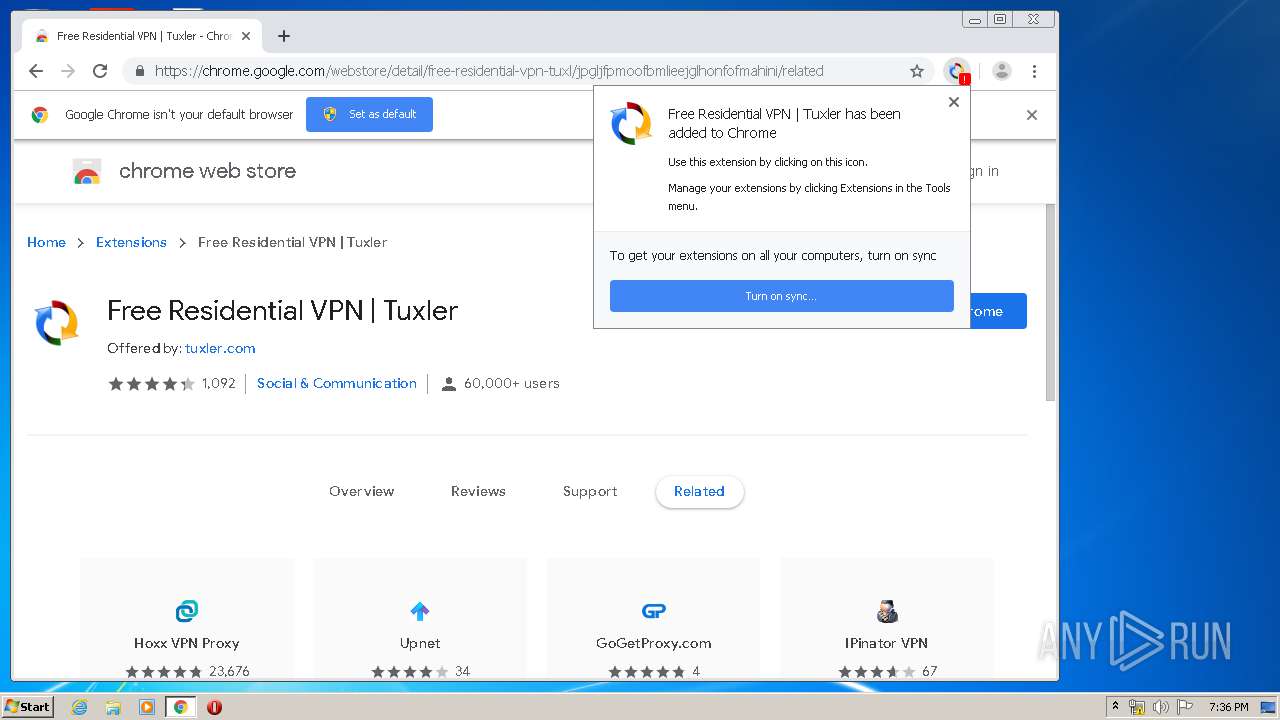Follow the Extensions breadcrumb link

click(x=131, y=242)
